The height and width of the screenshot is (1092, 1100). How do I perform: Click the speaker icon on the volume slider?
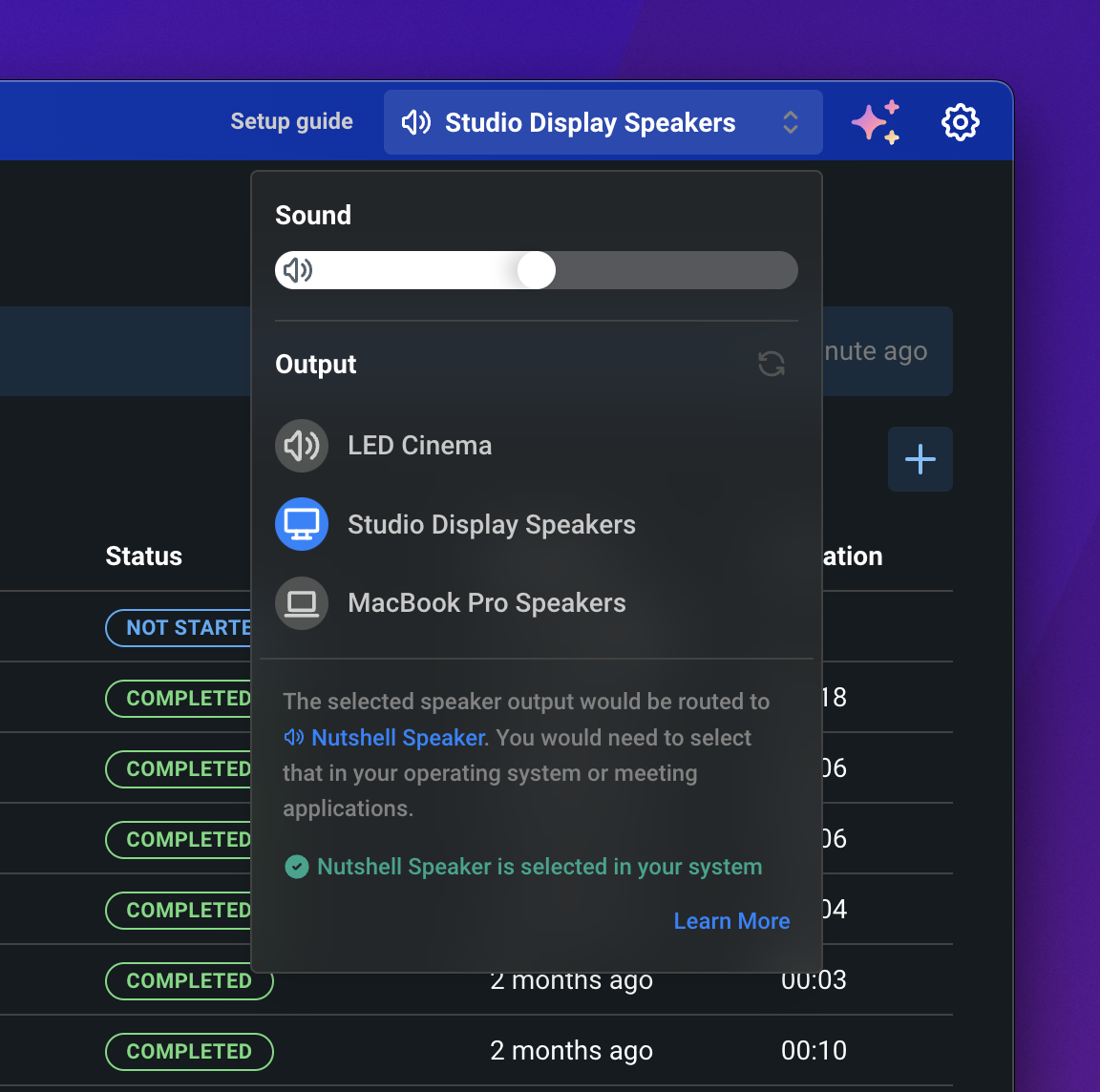point(298,270)
